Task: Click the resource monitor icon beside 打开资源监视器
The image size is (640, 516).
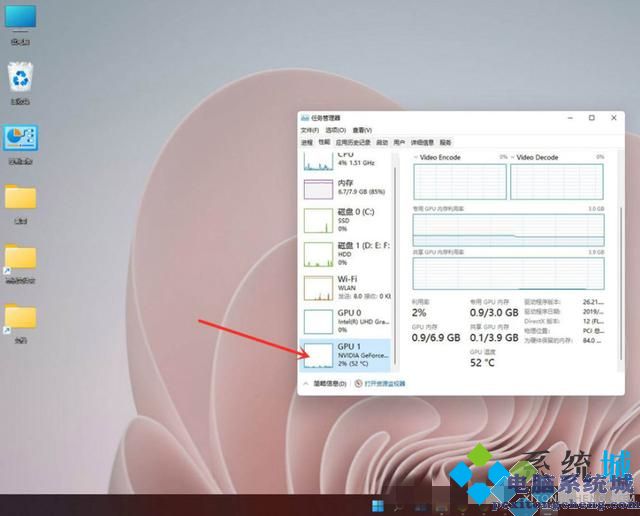Action: click(x=358, y=383)
